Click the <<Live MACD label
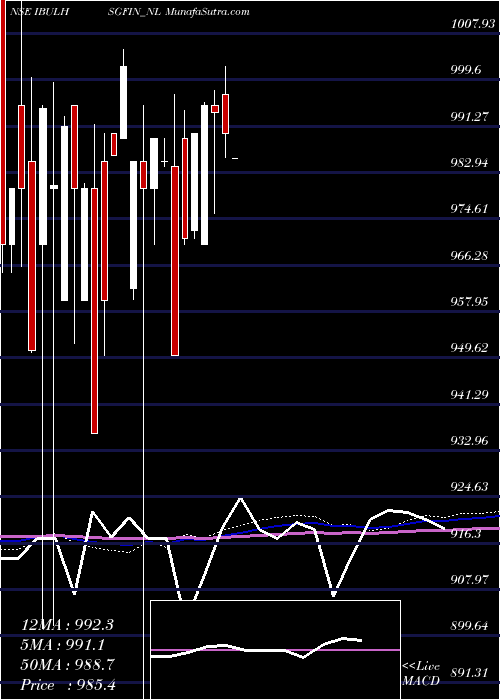Image resolution: width=500 pixels, height=700 pixels. click(x=421, y=675)
